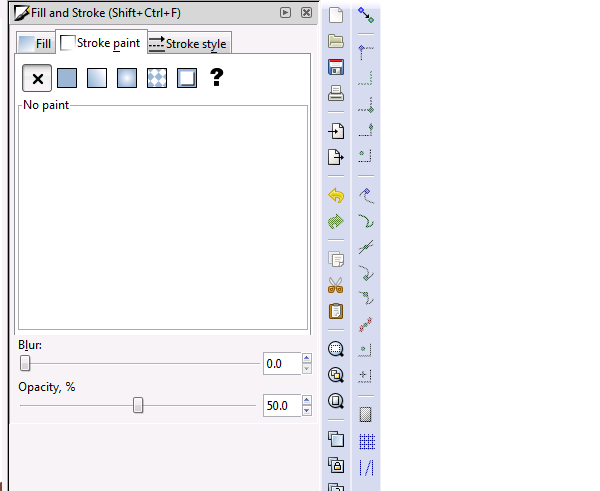Click the Paste clipboard icon

pyautogui.click(x=336, y=311)
